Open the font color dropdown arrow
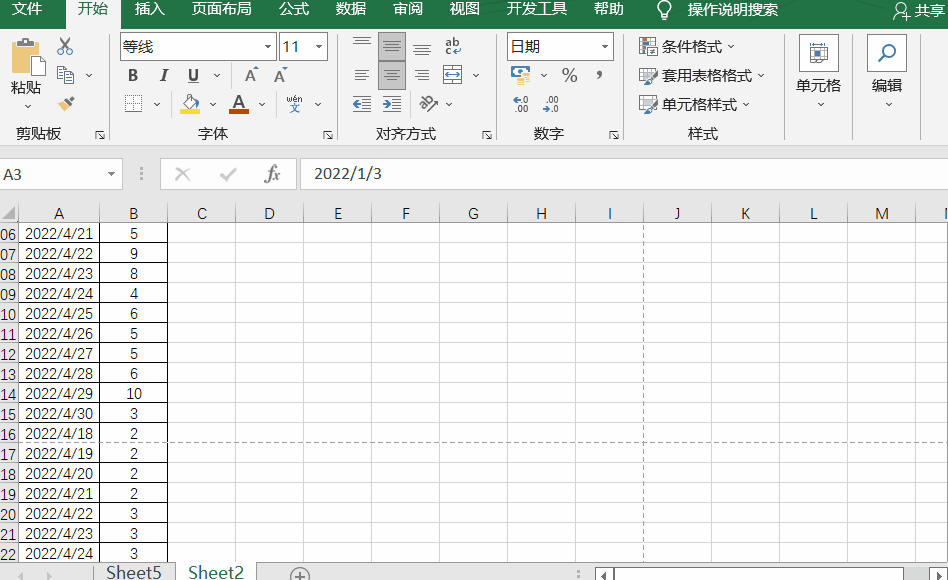Image resolution: width=948 pixels, height=580 pixels. [x=261, y=104]
